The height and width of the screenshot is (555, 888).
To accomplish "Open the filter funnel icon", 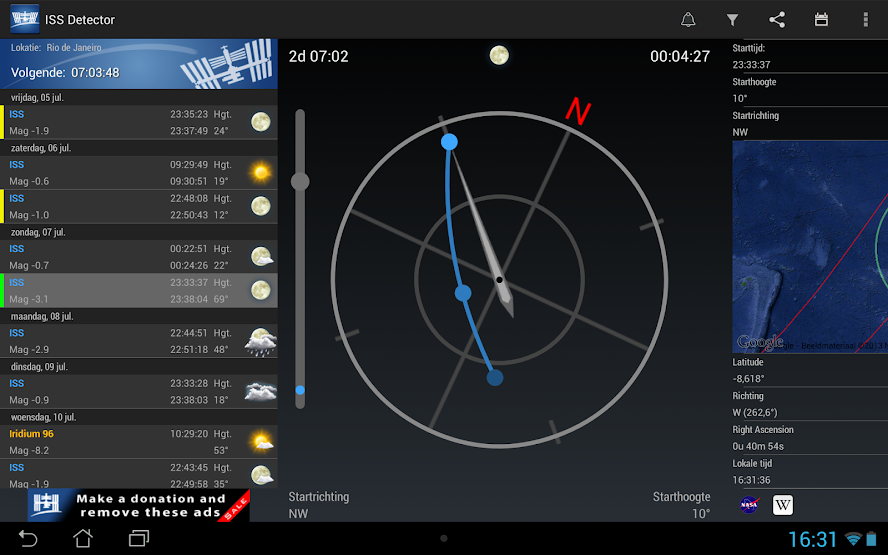I will [732, 20].
